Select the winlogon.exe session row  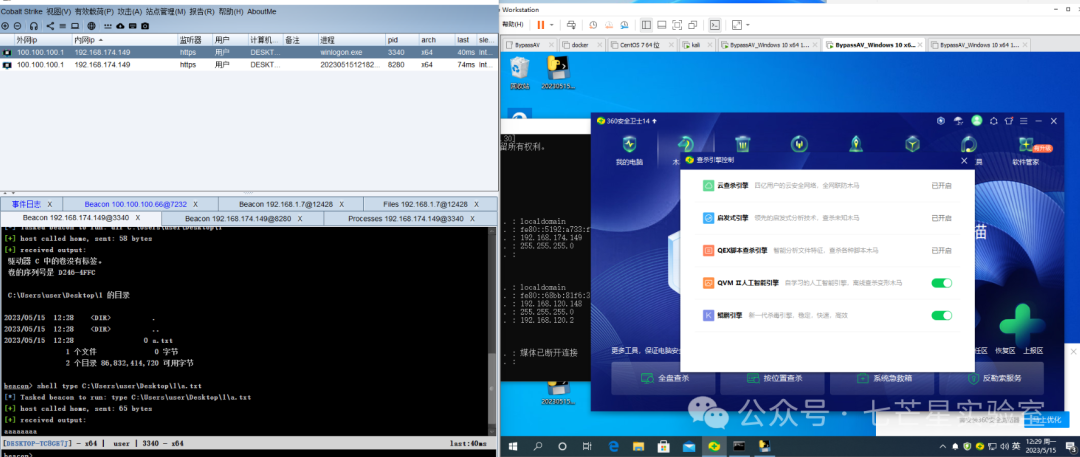249,52
